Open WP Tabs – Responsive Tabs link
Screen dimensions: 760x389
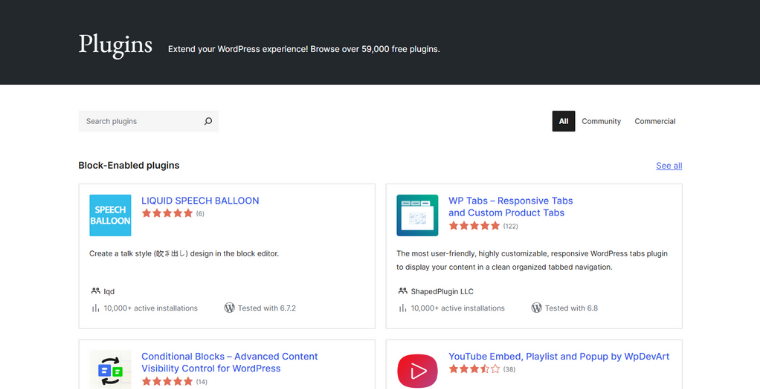(510, 206)
